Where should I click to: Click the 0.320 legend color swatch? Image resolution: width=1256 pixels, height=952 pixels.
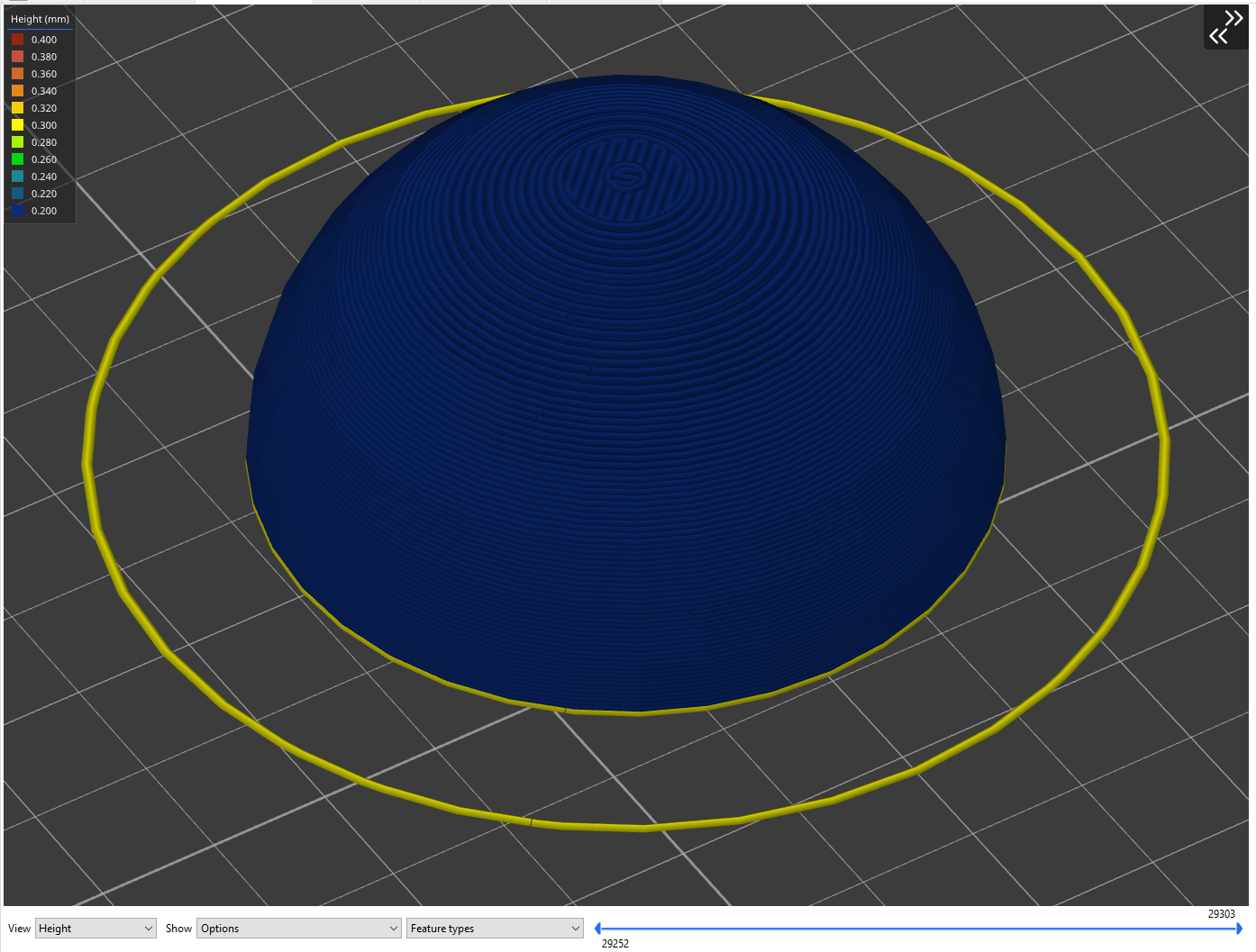(x=17, y=108)
